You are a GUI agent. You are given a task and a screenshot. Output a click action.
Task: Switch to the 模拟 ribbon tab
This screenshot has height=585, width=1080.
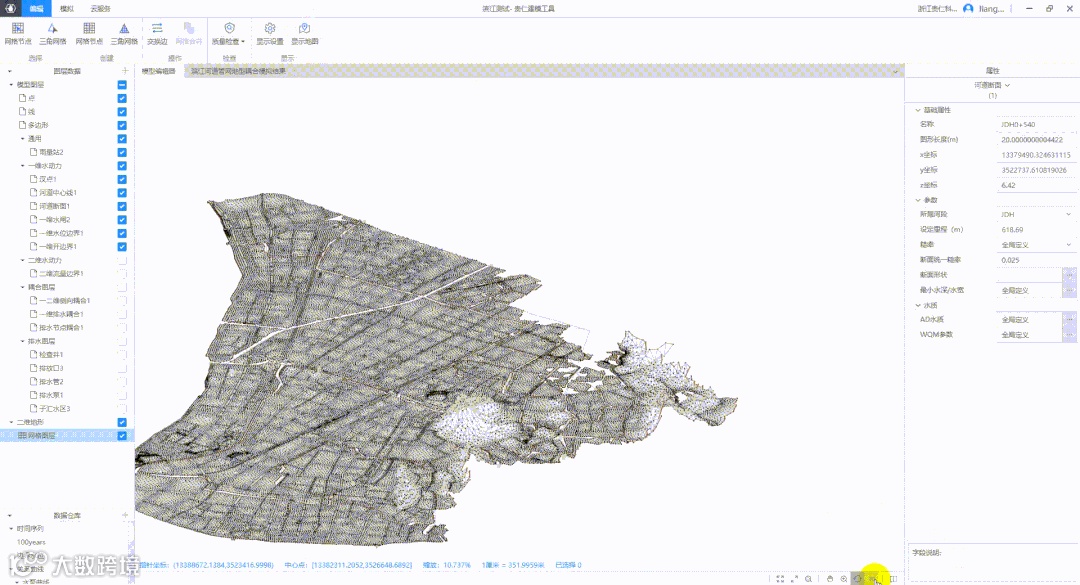click(67, 8)
